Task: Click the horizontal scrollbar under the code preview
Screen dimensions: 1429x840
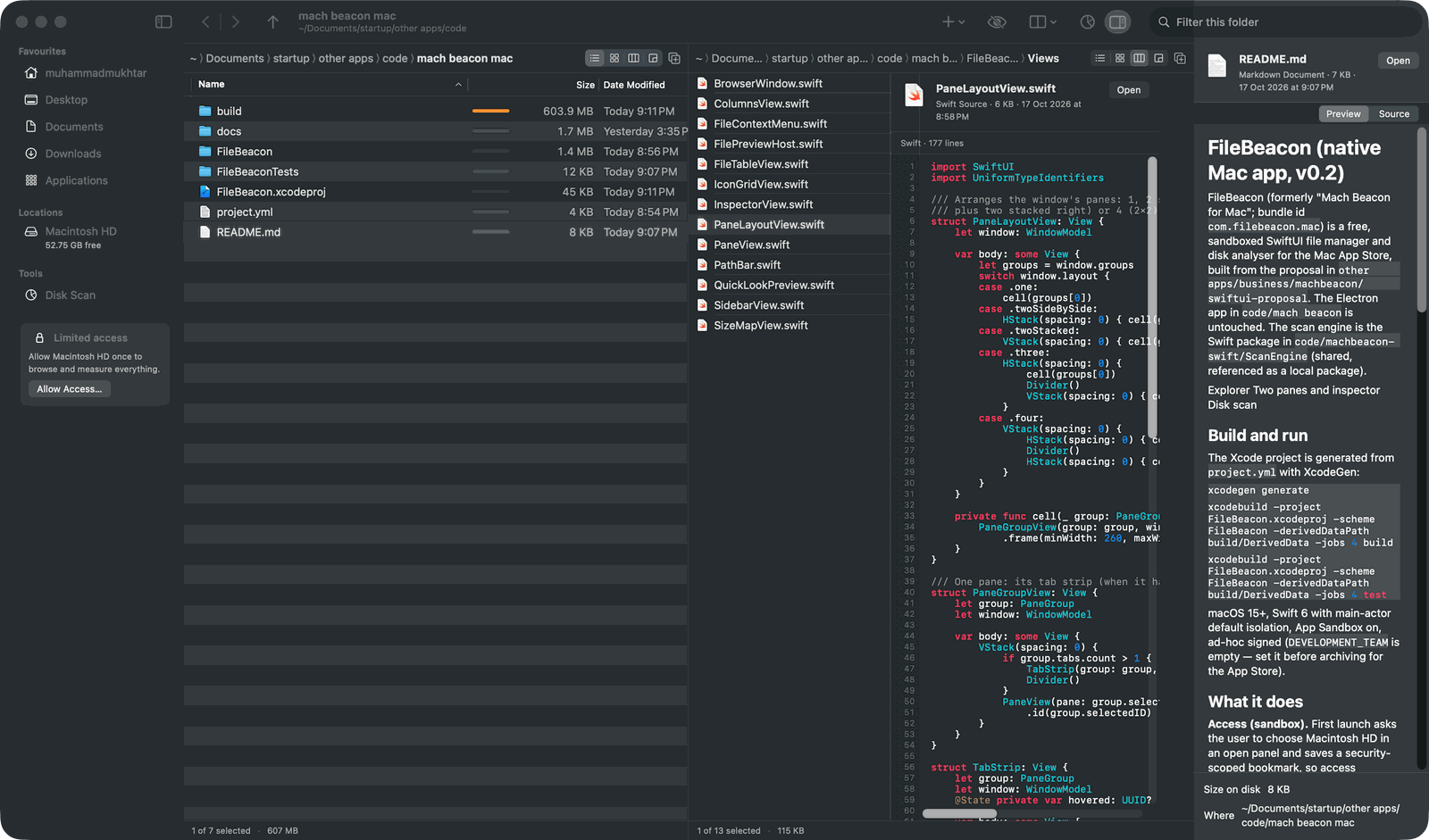Action: pos(959,813)
